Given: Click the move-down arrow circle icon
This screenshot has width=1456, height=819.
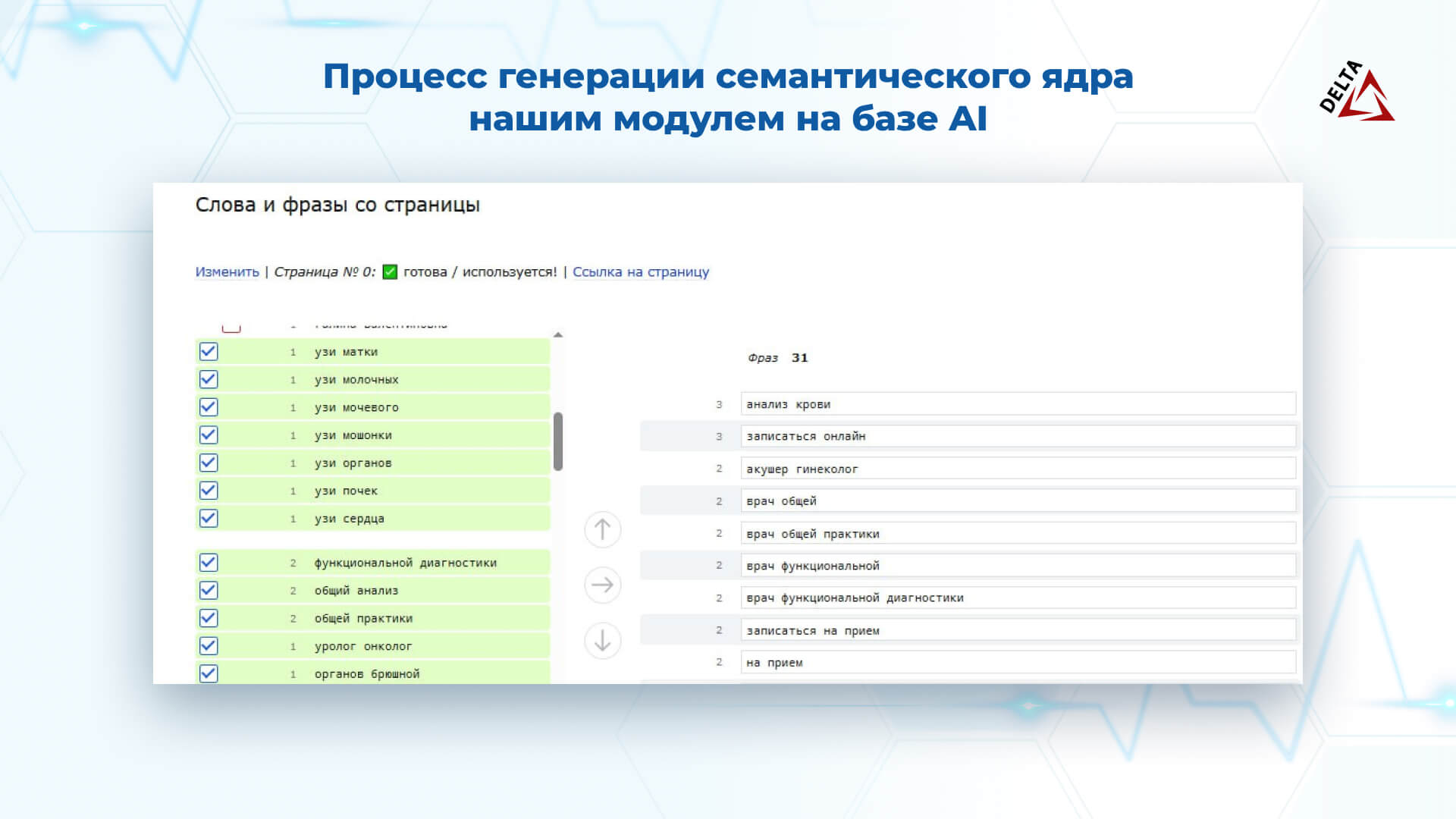Looking at the screenshot, I should [603, 641].
